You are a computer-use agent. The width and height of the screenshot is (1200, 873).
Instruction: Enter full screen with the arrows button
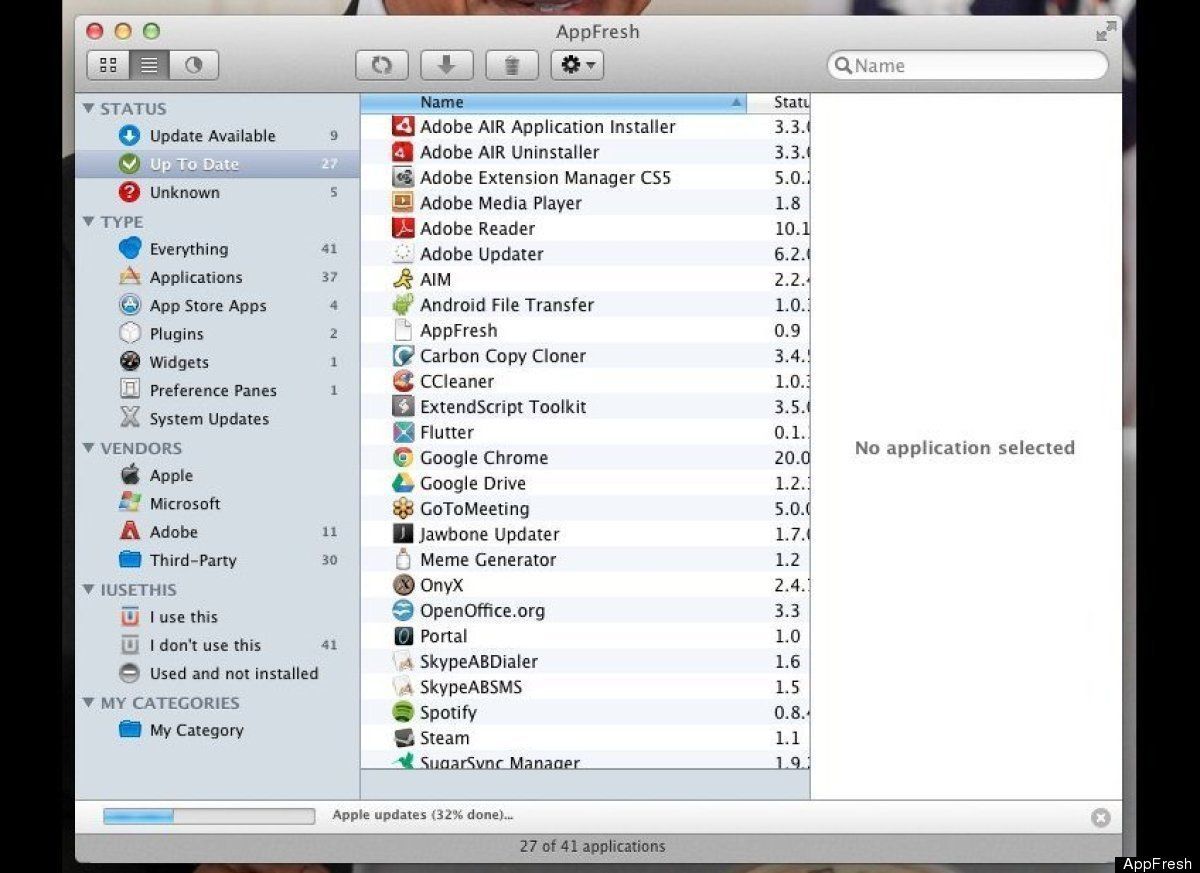click(1105, 32)
